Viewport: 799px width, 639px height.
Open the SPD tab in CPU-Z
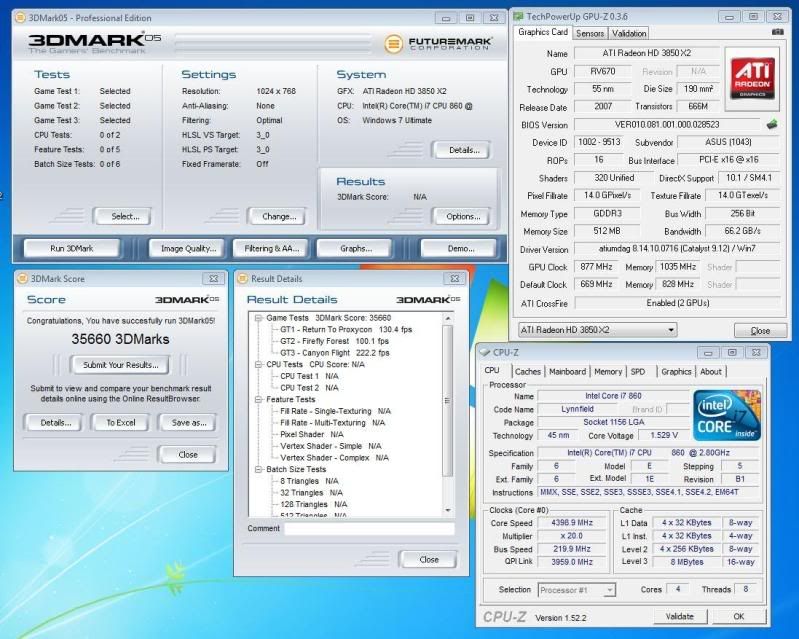[x=638, y=372]
